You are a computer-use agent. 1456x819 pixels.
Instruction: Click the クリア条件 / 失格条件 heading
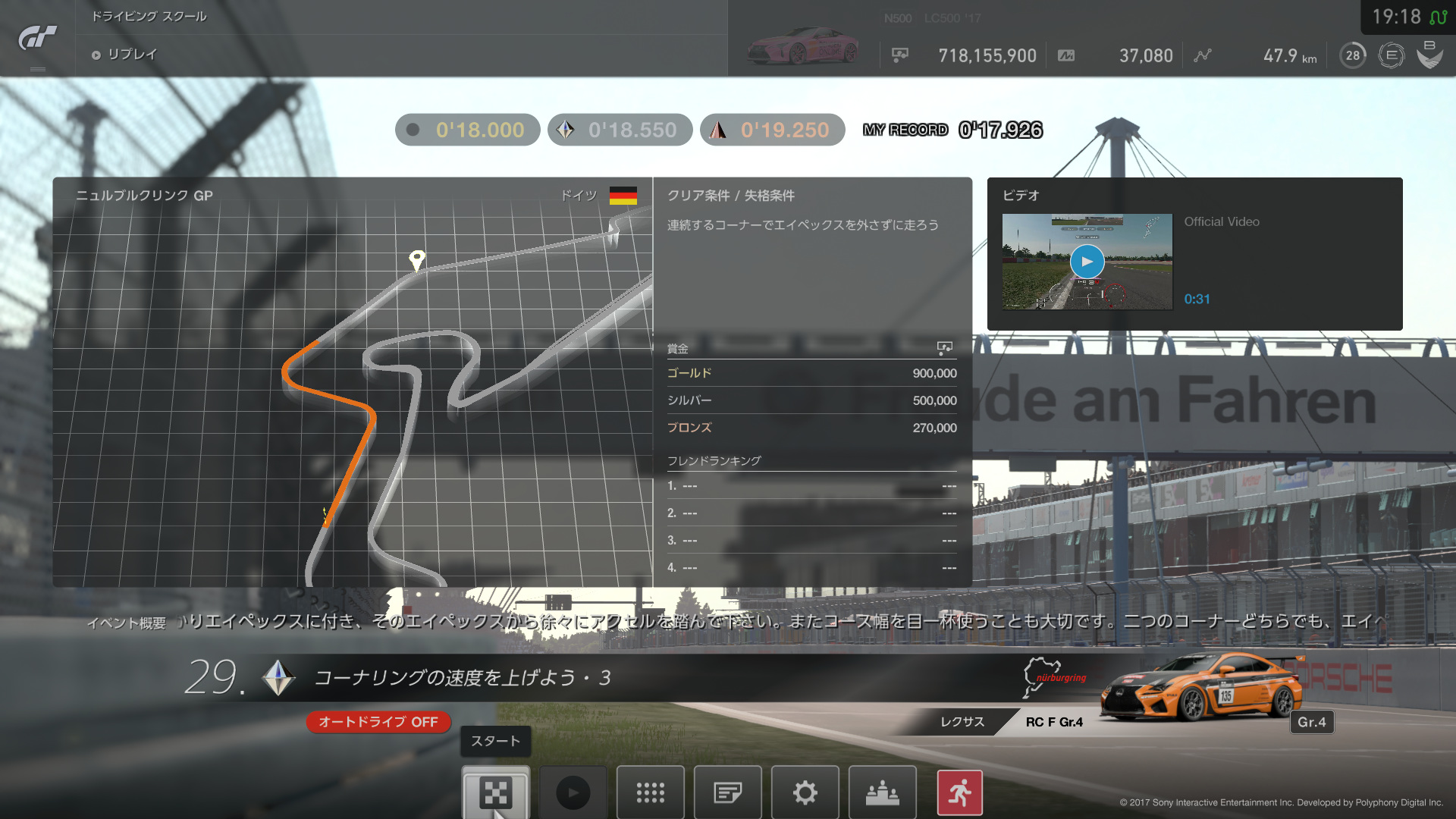(x=731, y=196)
